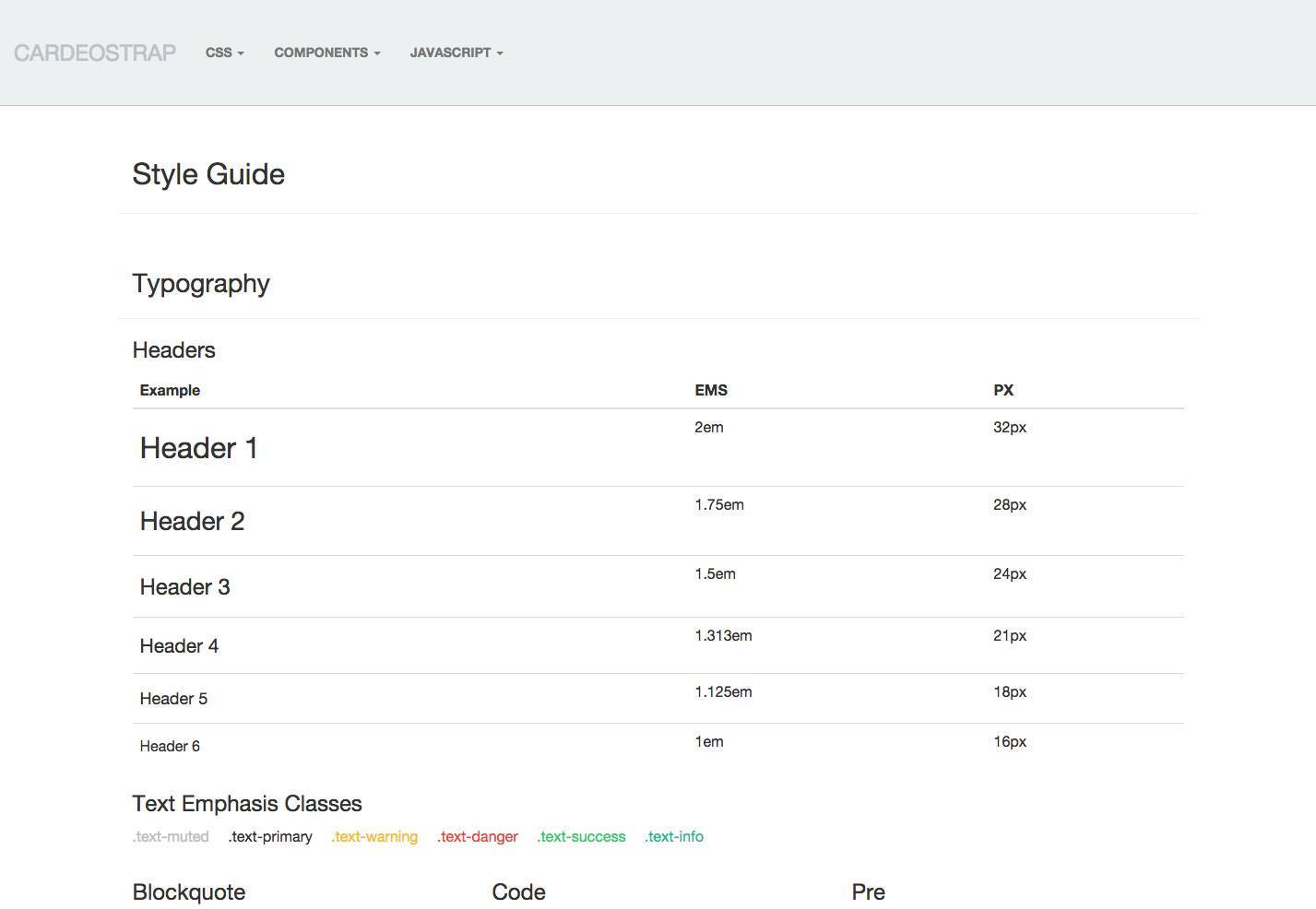Click the Pre heading
The image size is (1316, 909).
(x=869, y=892)
